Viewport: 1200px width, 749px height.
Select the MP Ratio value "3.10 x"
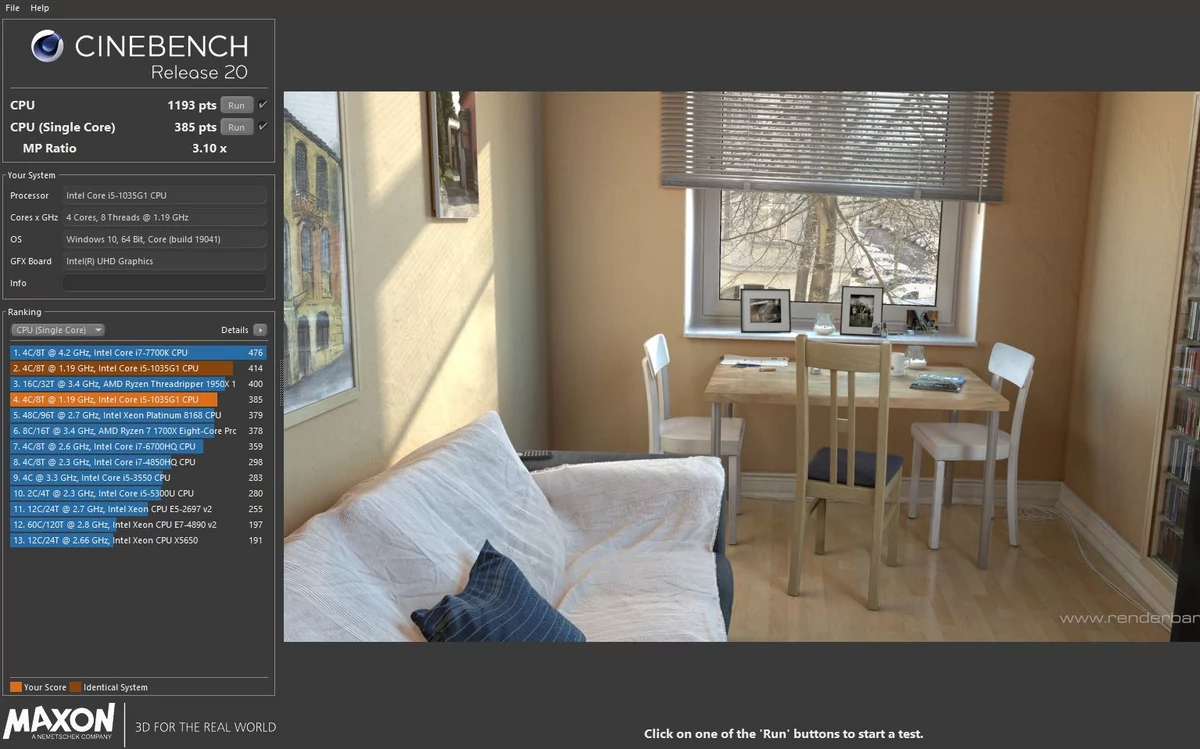click(209, 148)
